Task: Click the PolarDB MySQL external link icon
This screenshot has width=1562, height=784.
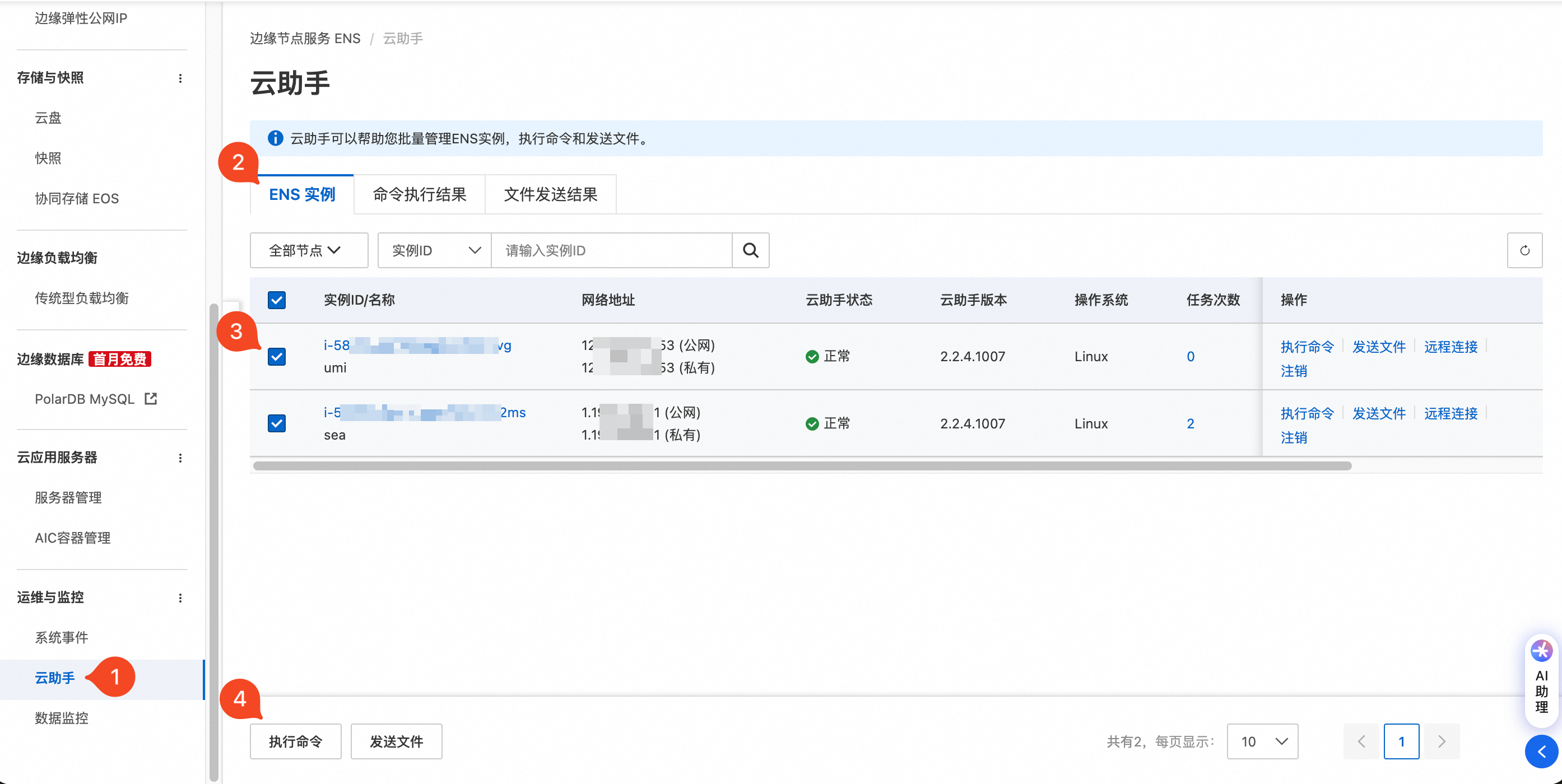Action: tap(150, 399)
